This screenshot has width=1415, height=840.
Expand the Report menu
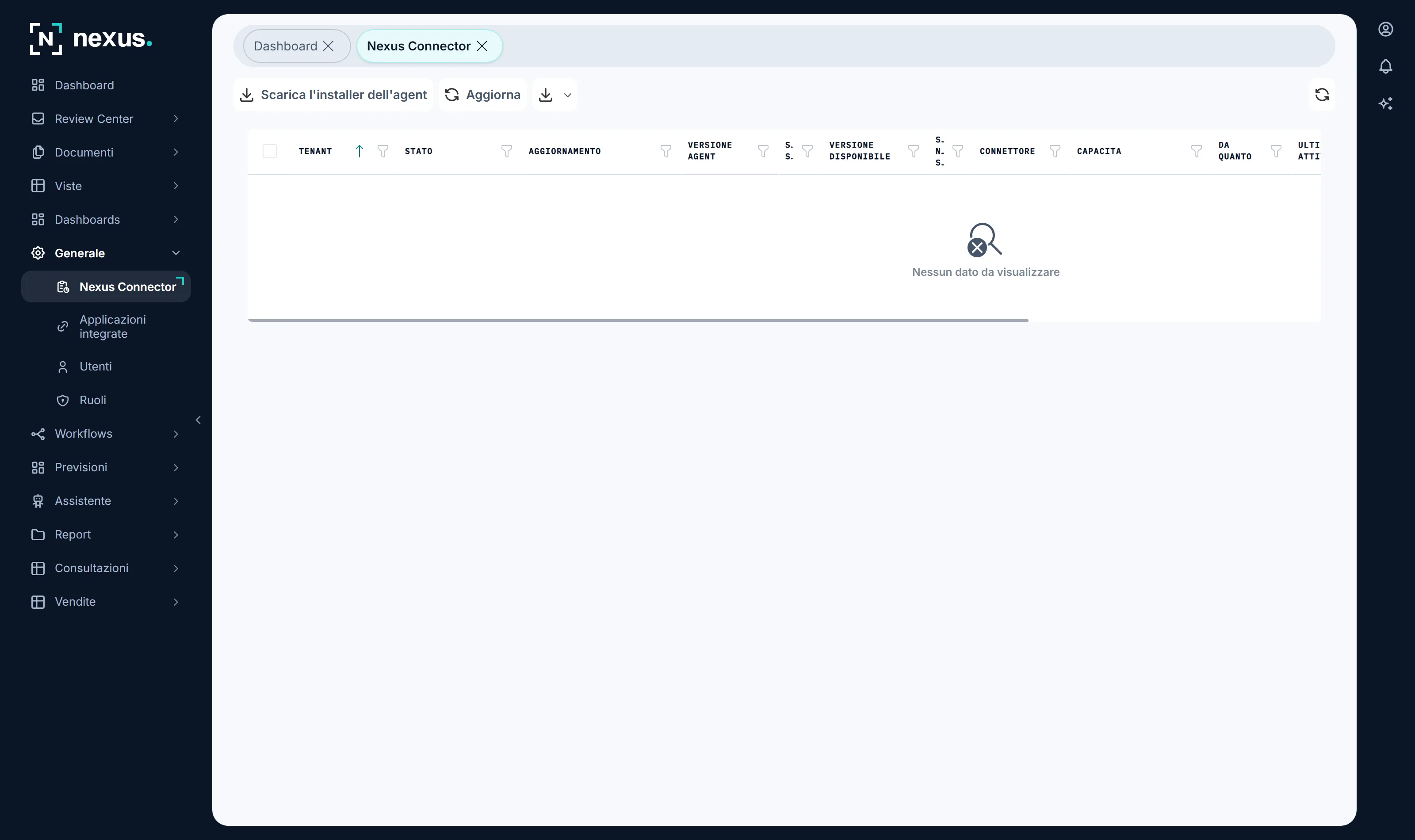(176, 535)
